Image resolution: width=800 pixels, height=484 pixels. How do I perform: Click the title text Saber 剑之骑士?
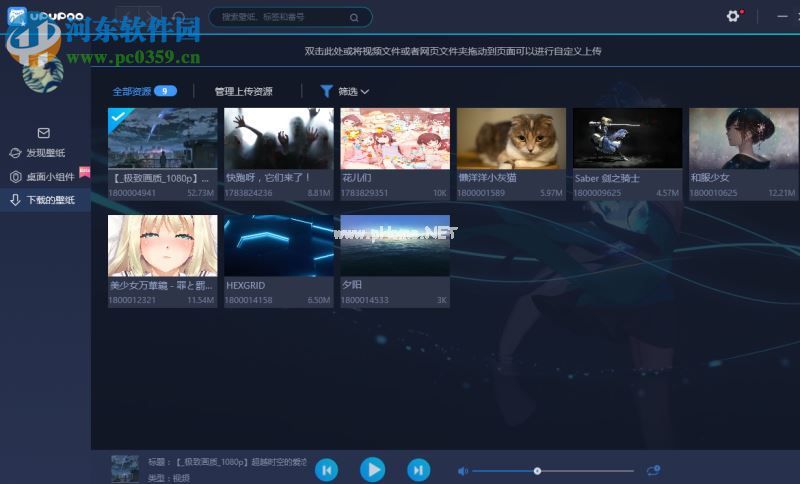tap(607, 178)
